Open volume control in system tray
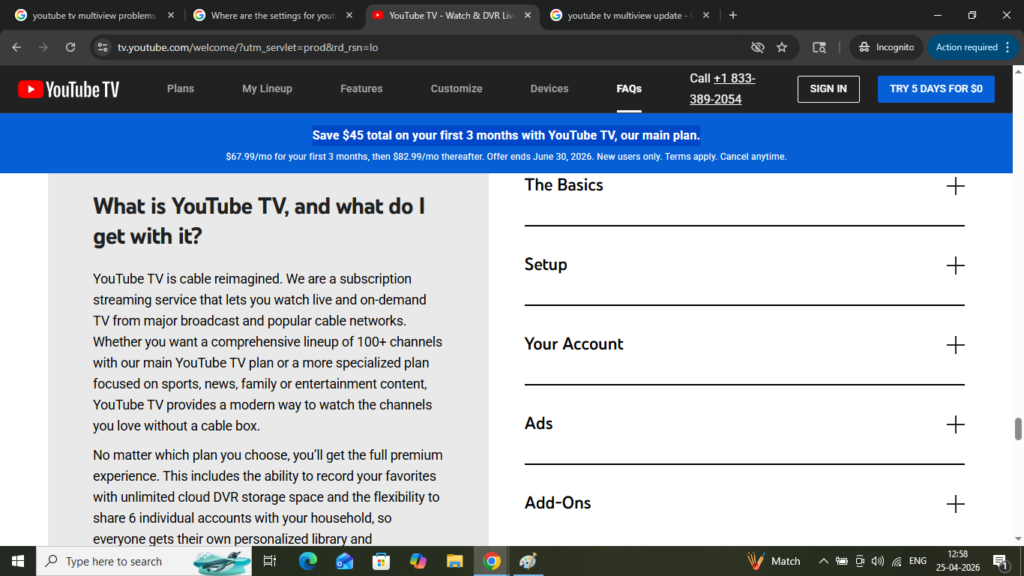1024x576 pixels. (878, 561)
